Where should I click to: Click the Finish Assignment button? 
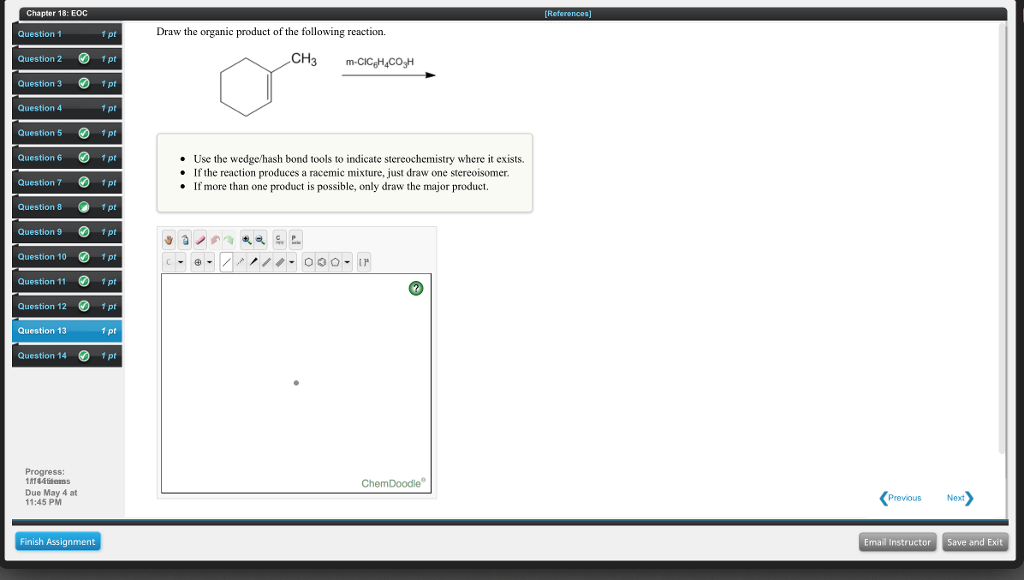point(57,541)
